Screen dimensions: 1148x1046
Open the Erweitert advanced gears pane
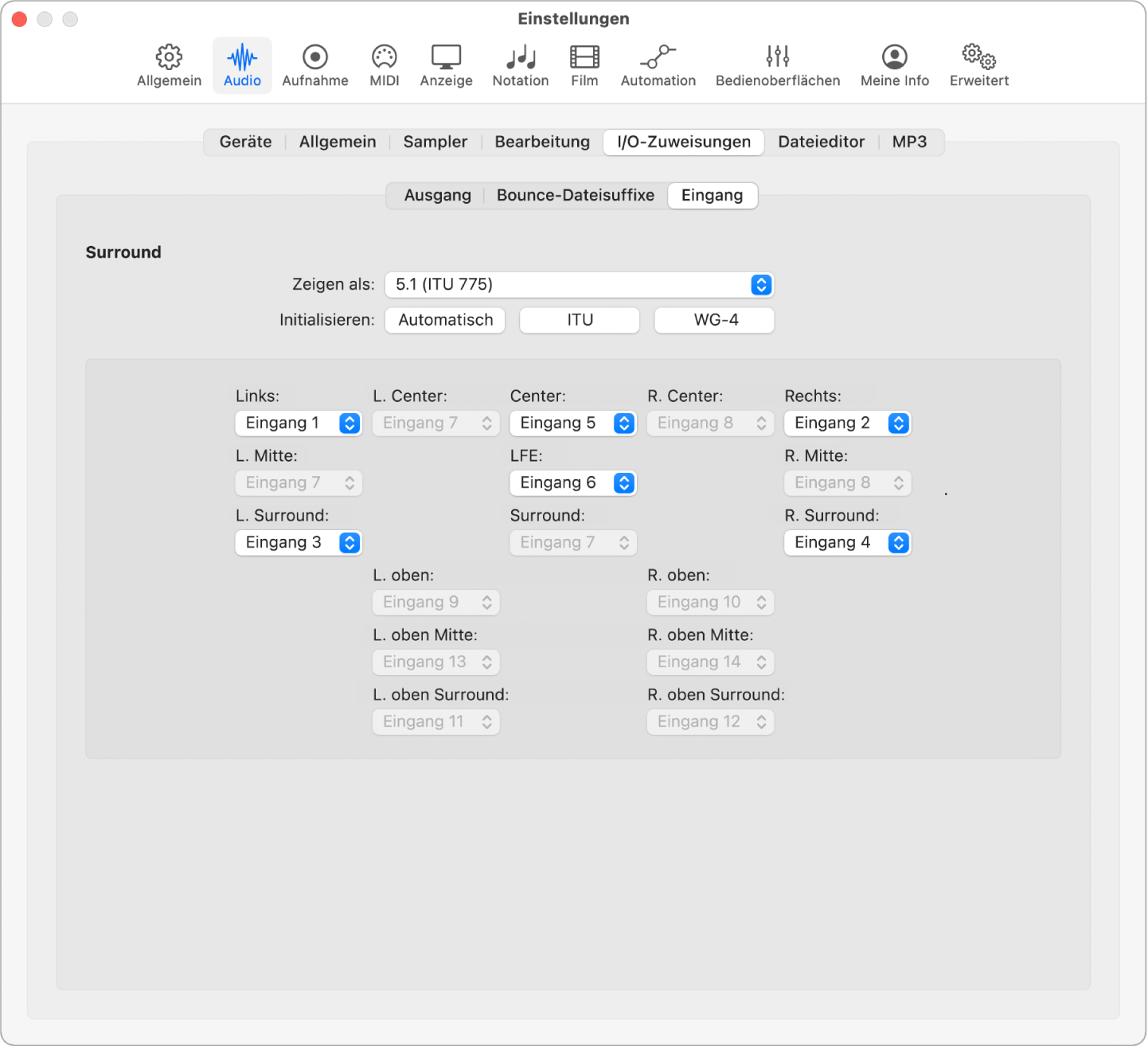(979, 65)
